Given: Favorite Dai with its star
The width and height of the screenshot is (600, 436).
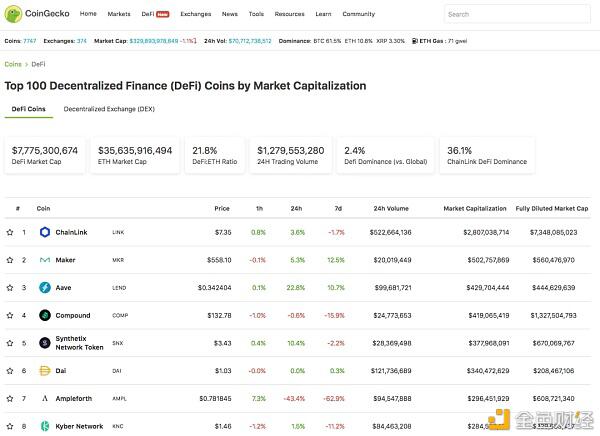Looking at the screenshot, I should click(x=10, y=371).
